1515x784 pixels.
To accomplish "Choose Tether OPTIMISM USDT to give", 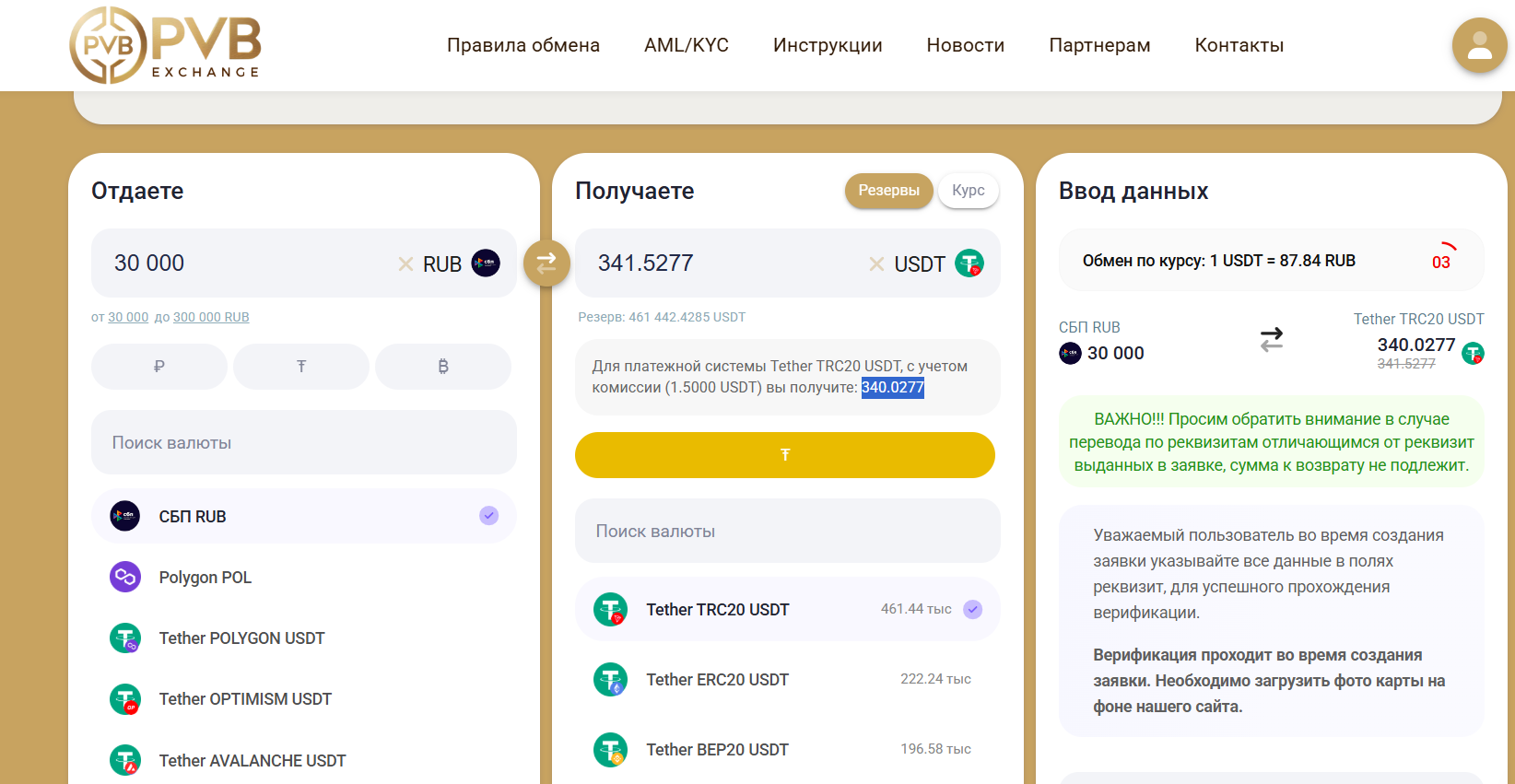I will pyautogui.click(x=304, y=699).
